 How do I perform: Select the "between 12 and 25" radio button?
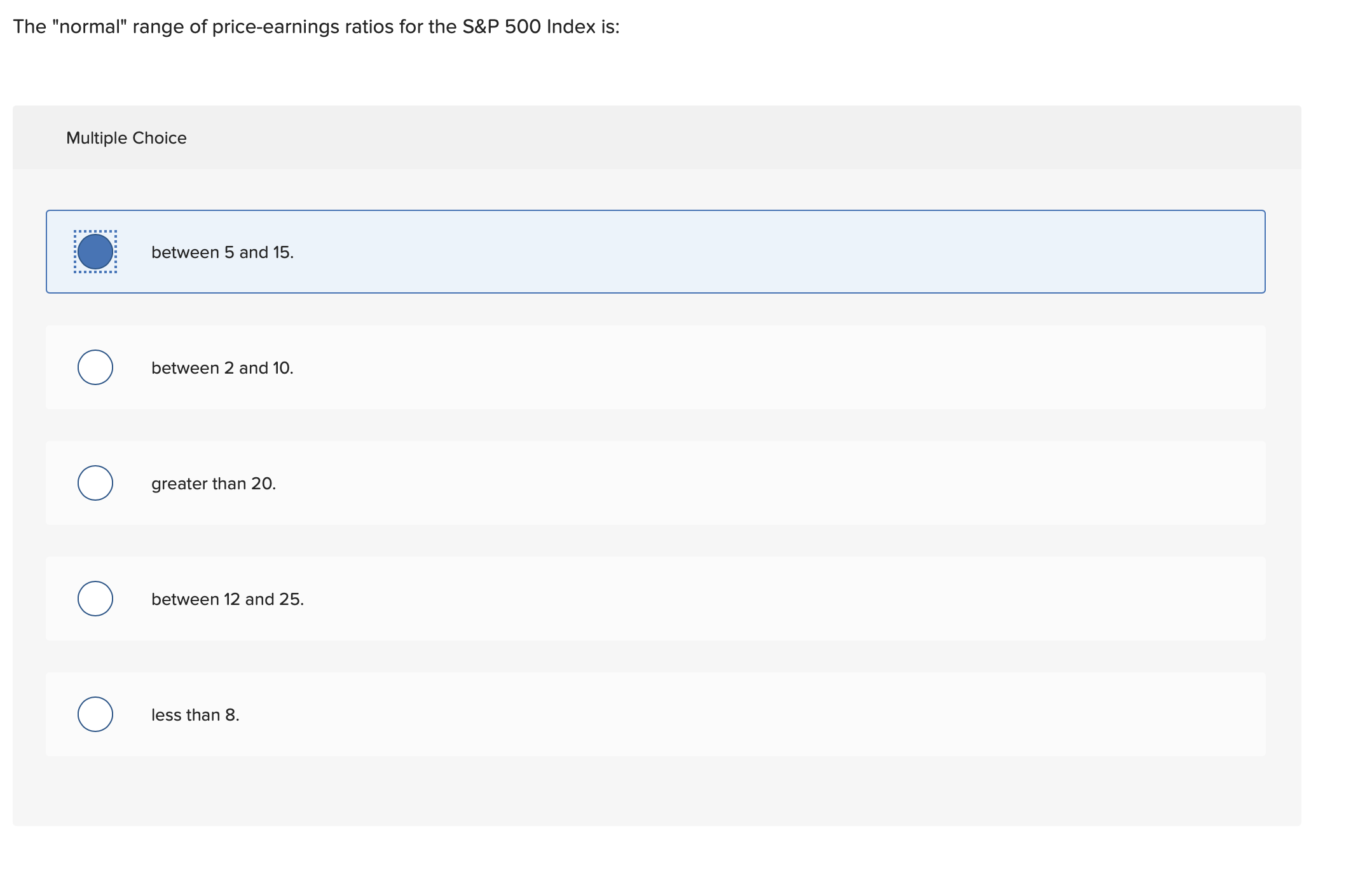point(95,598)
